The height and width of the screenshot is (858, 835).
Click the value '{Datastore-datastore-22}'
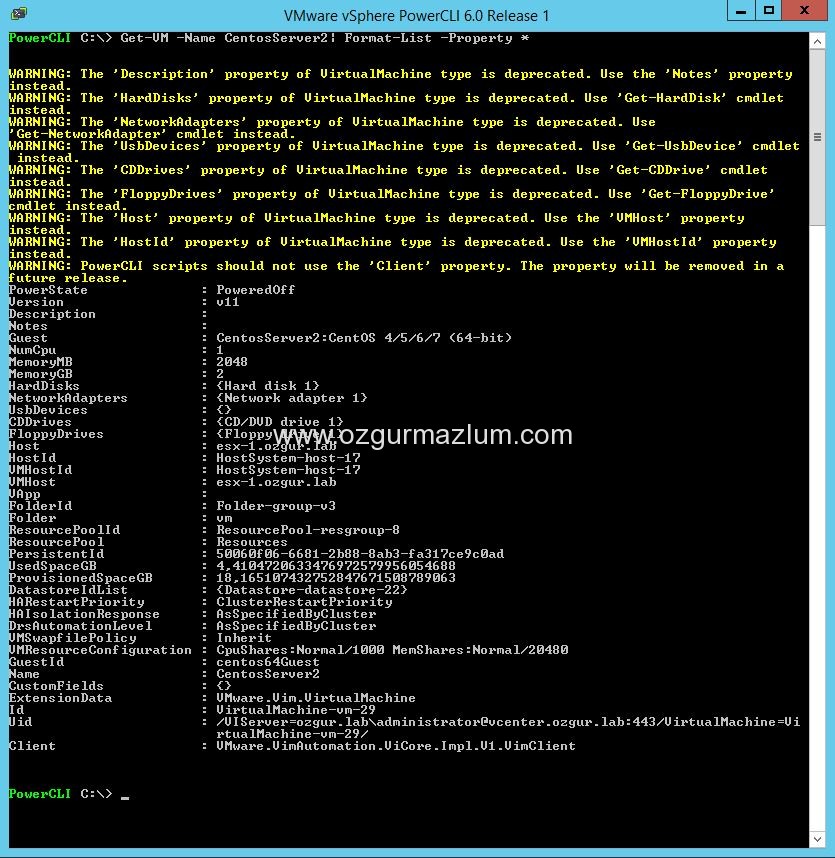[x=312, y=590]
